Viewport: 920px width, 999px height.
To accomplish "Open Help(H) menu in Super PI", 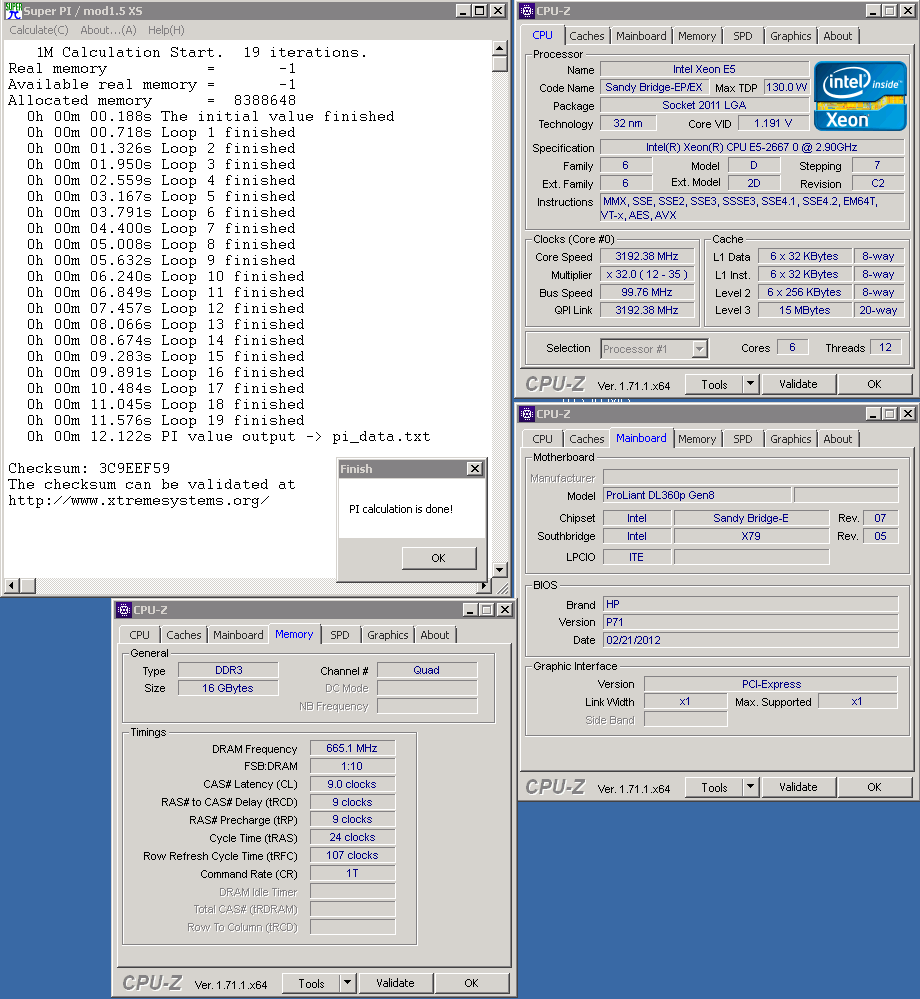I will coord(166,30).
